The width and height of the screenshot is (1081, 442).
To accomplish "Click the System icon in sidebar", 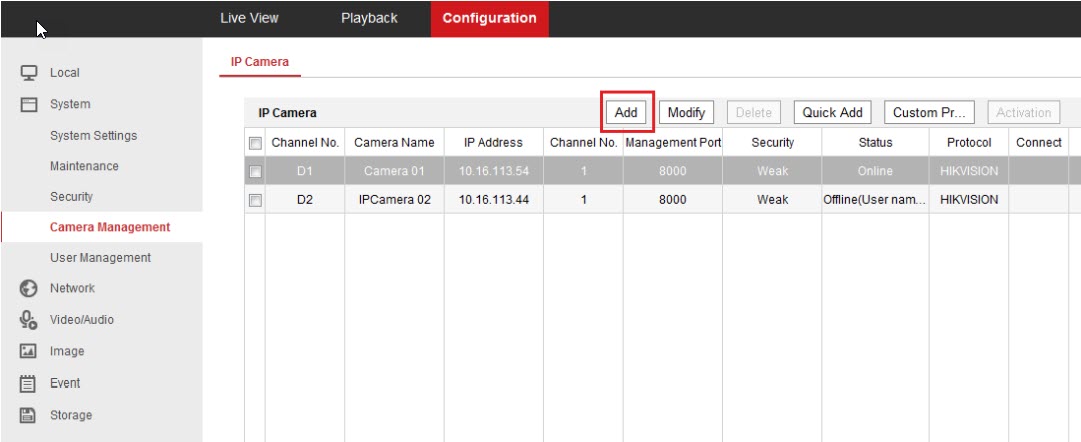I will [29, 105].
